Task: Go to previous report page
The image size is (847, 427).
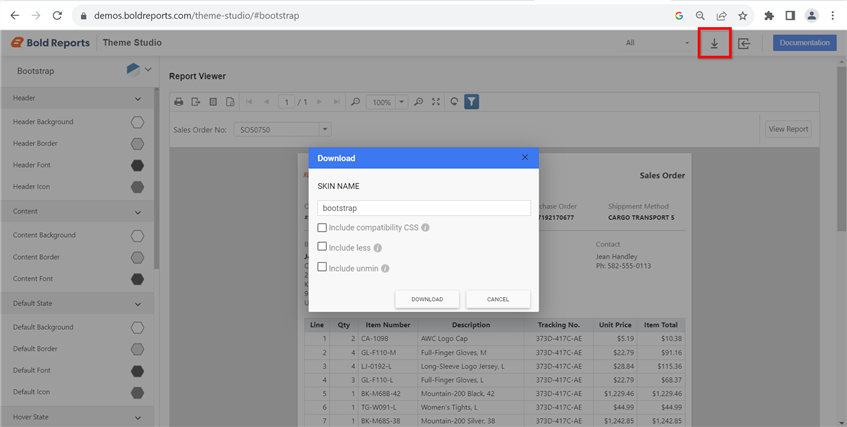Action: coord(266,102)
